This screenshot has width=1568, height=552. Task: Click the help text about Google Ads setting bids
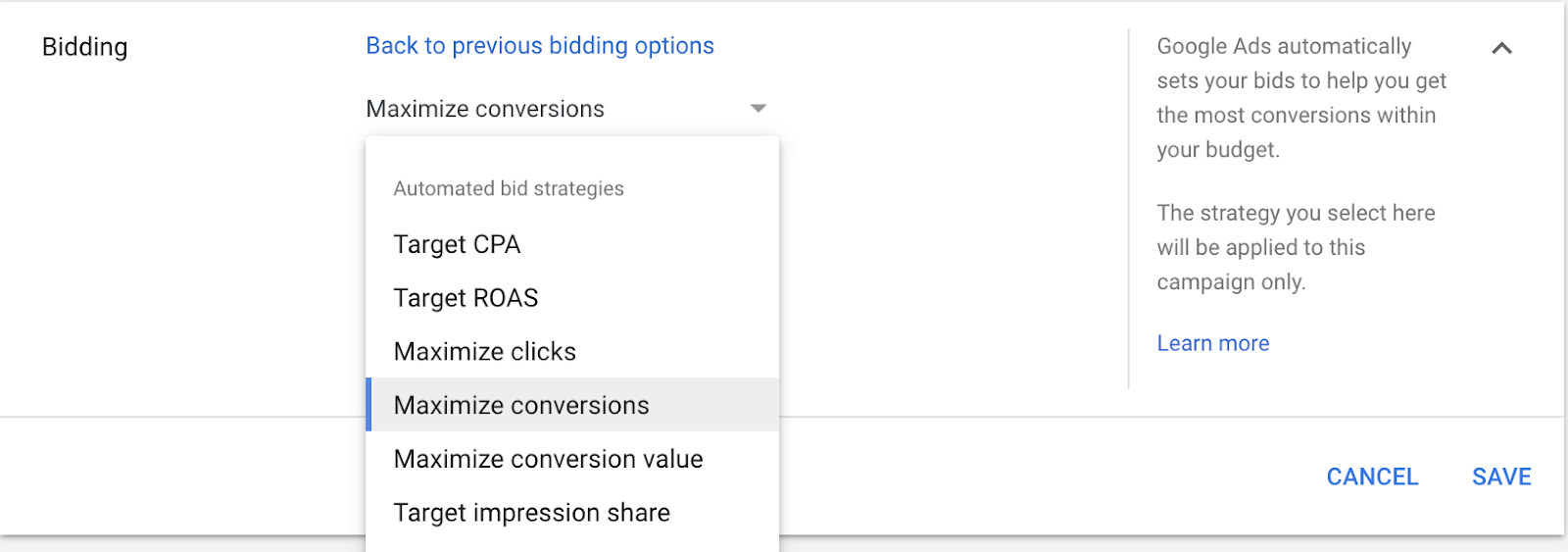pos(1300,98)
